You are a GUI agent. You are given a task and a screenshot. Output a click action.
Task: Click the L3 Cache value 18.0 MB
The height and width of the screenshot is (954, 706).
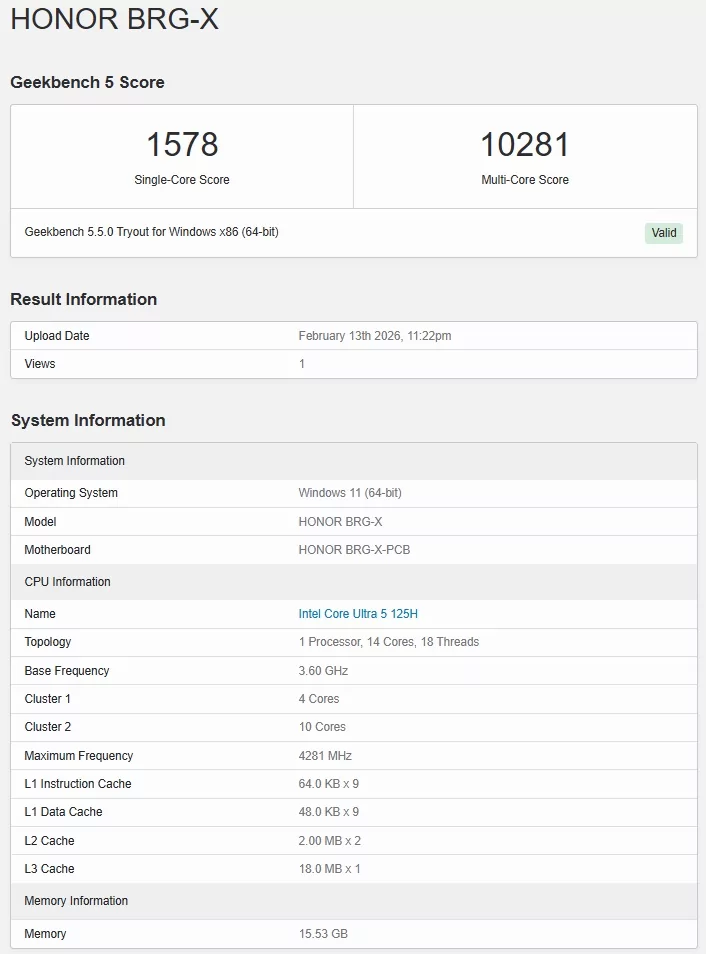pyautogui.click(x=329, y=869)
